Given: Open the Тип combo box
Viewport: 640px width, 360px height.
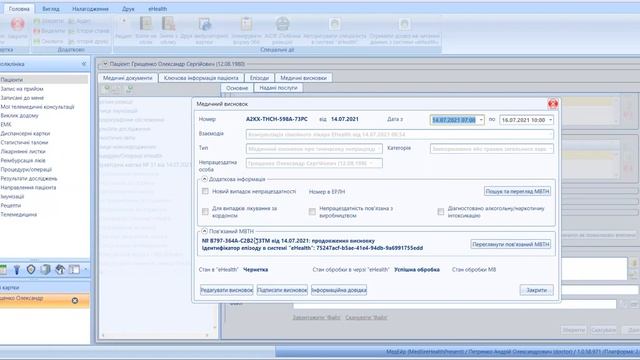Looking at the screenshot, I should tap(314, 149).
